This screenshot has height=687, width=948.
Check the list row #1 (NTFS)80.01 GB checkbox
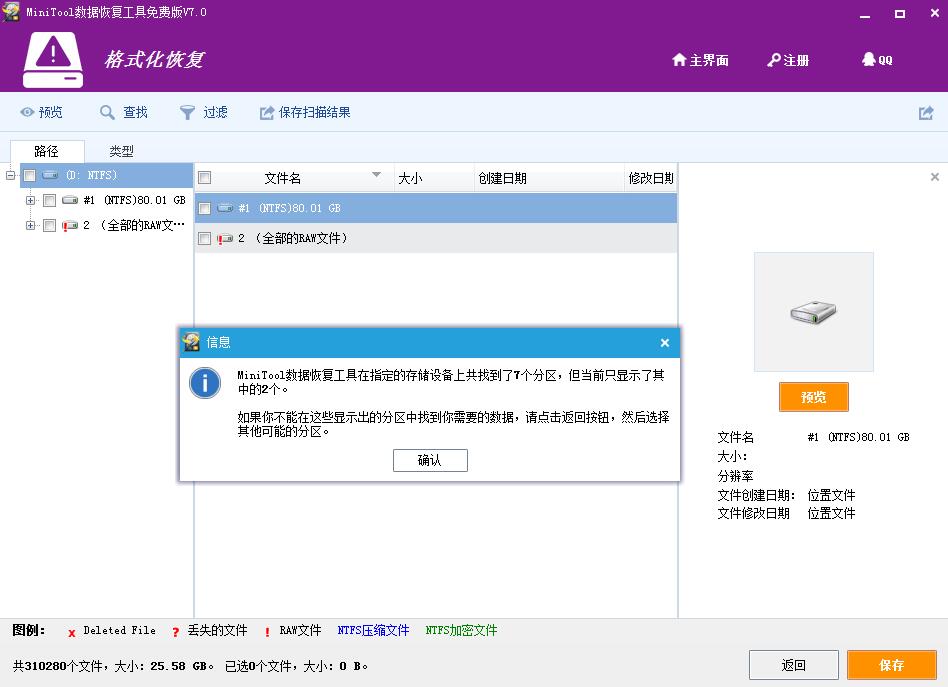click(204, 209)
